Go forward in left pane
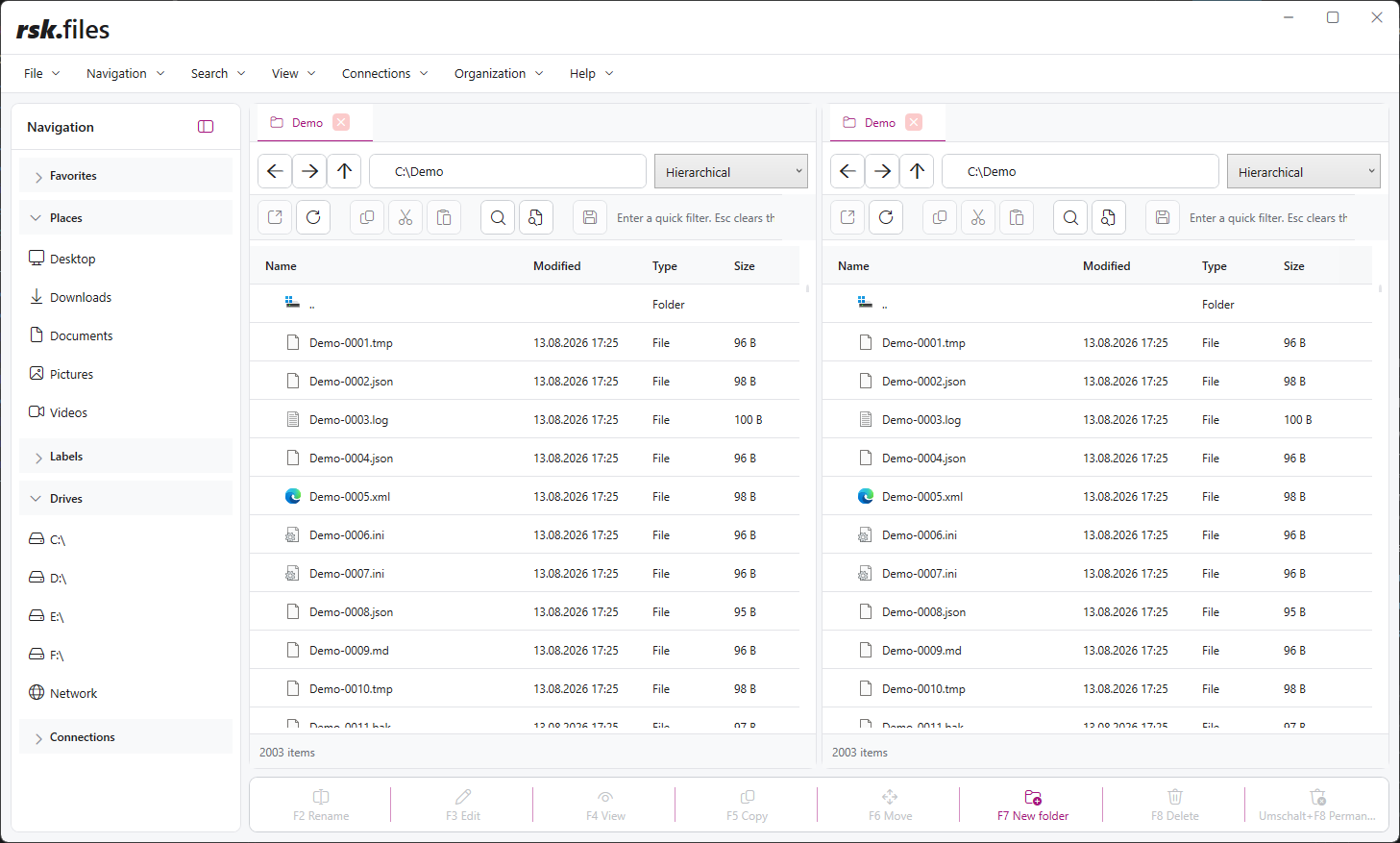This screenshot has height=843, width=1400. tap(309, 171)
